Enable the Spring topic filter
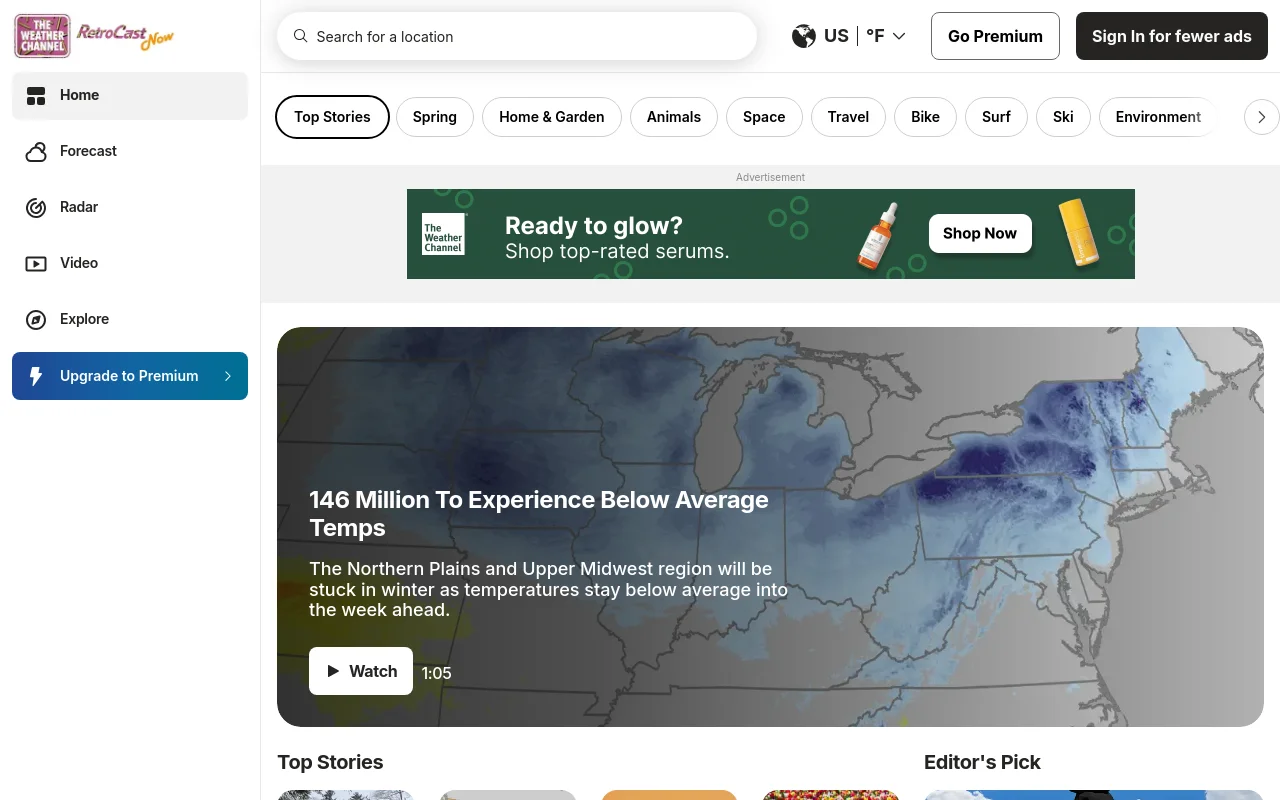This screenshot has height=800, width=1280. click(434, 117)
